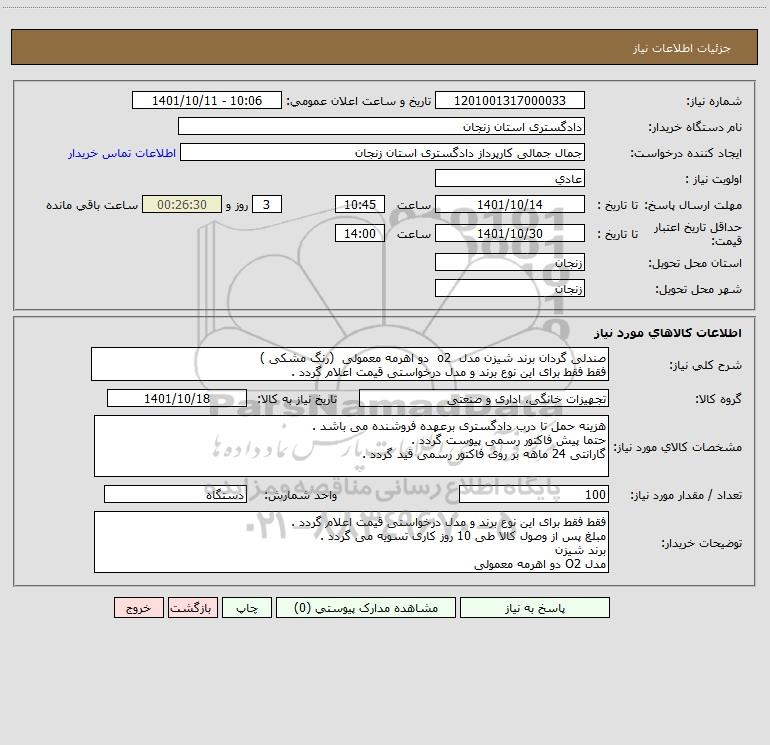Click the goods specifications text area
The width and height of the screenshot is (770, 745).
351,446
